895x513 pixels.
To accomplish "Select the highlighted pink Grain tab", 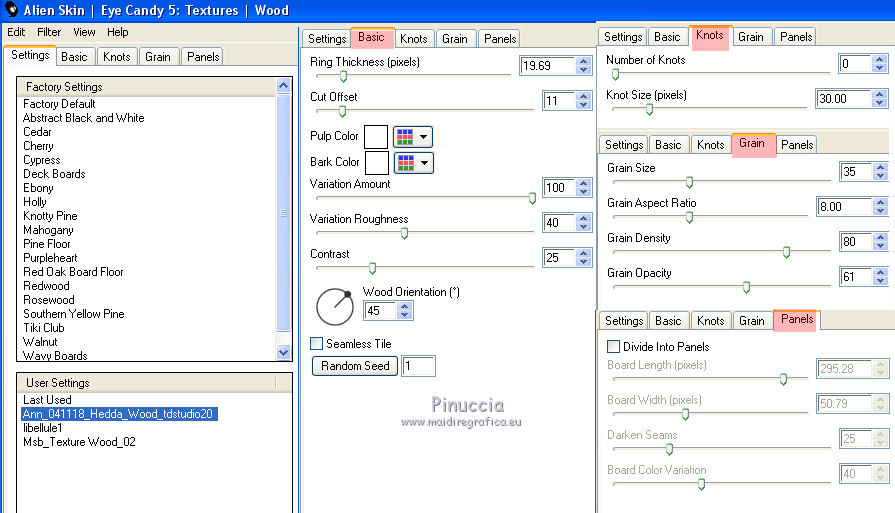I will 752,143.
